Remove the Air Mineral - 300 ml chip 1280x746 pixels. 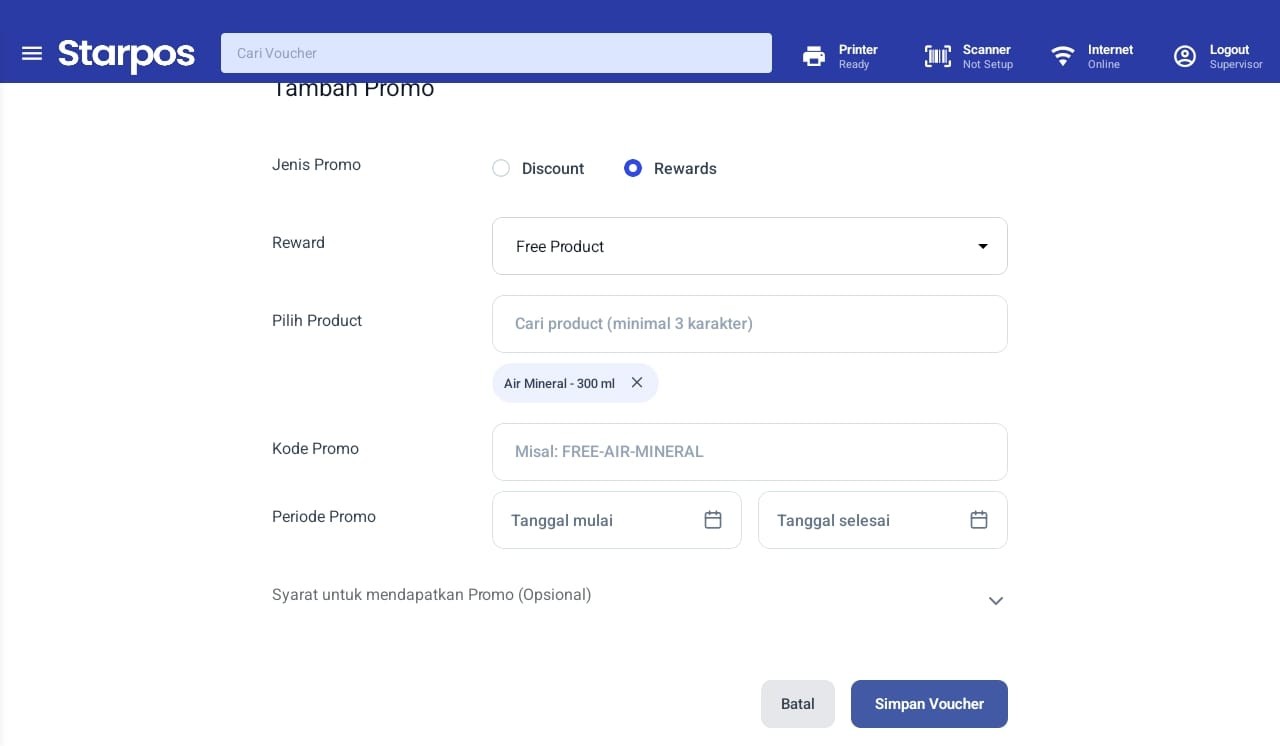coord(637,382)
